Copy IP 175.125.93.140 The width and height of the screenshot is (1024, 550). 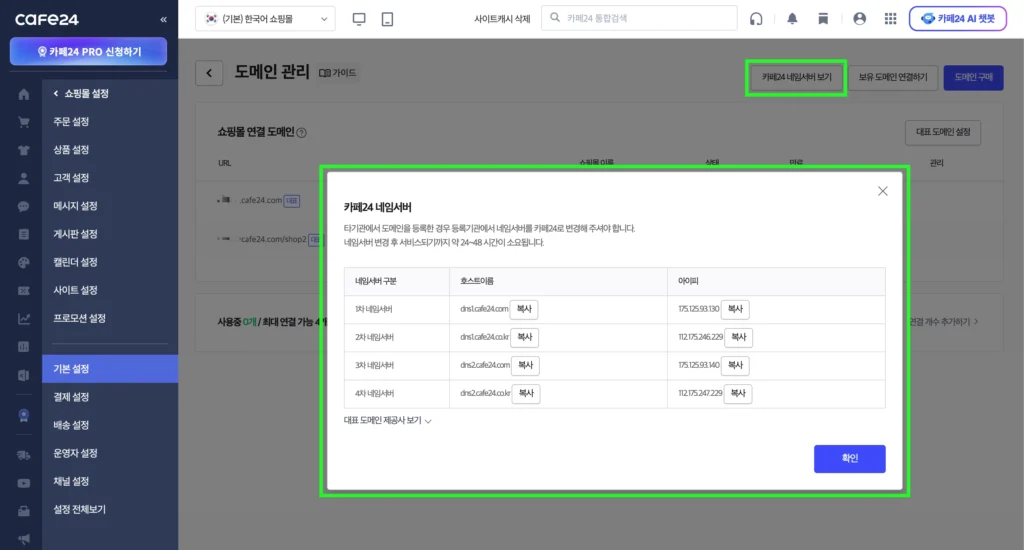coord(735,365)
